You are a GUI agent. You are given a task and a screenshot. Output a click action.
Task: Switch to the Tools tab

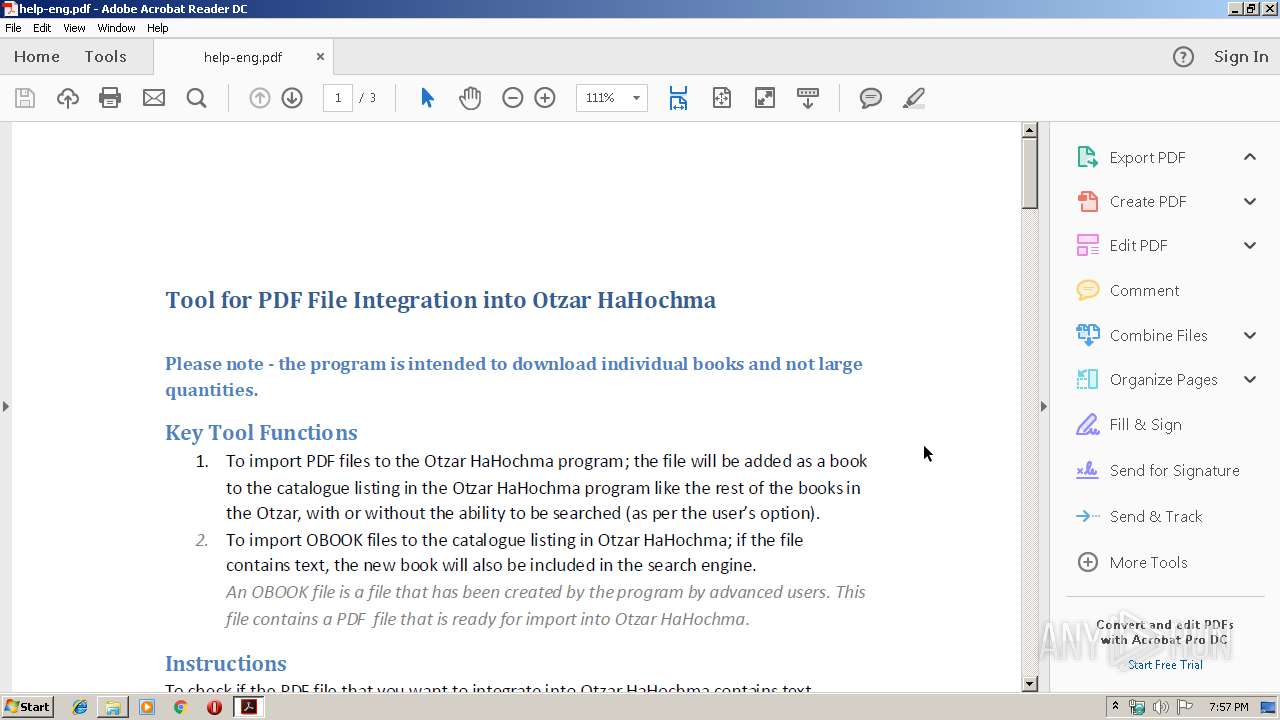point(105,57)
